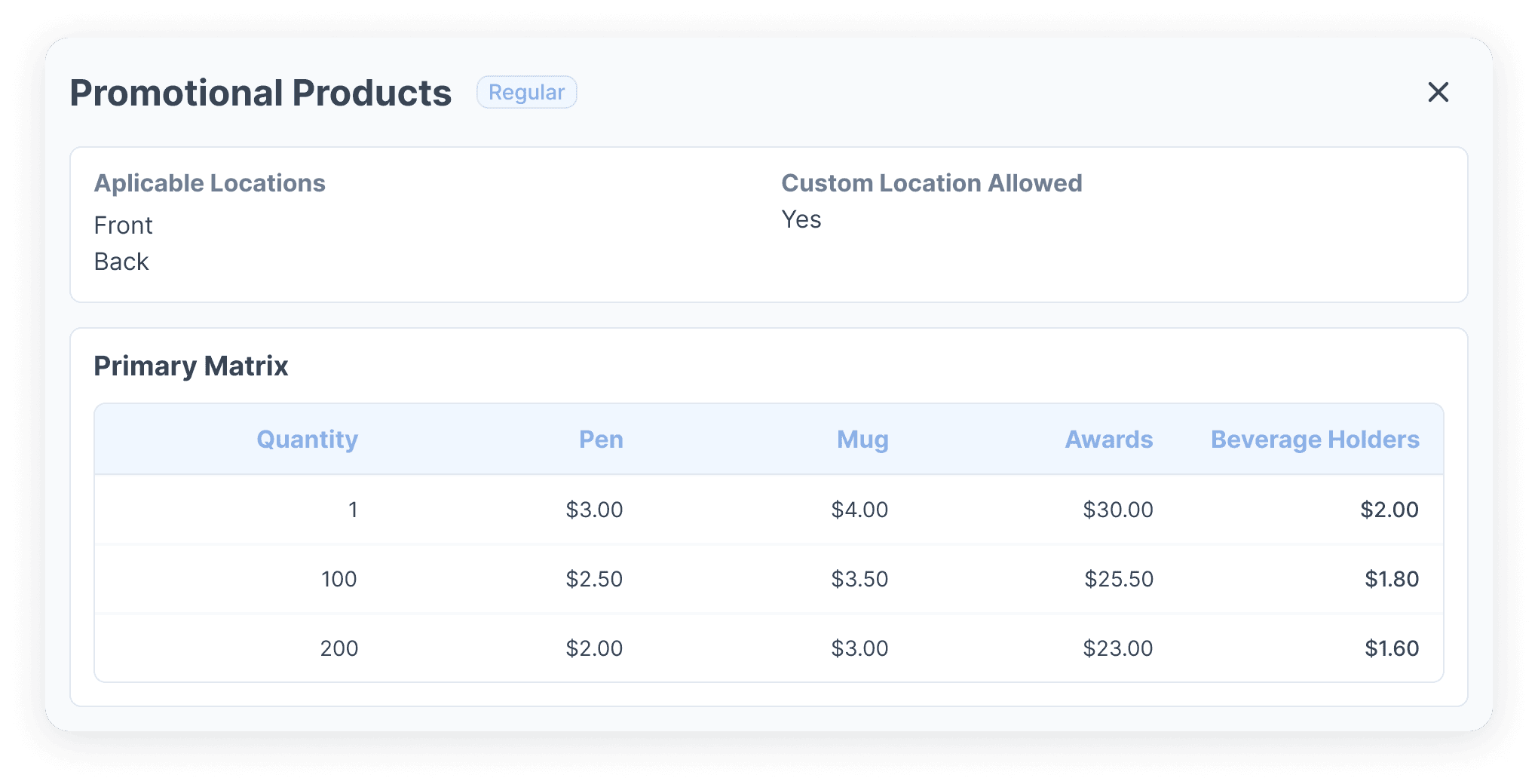Click the Promotional Products title

pos(261,93)
